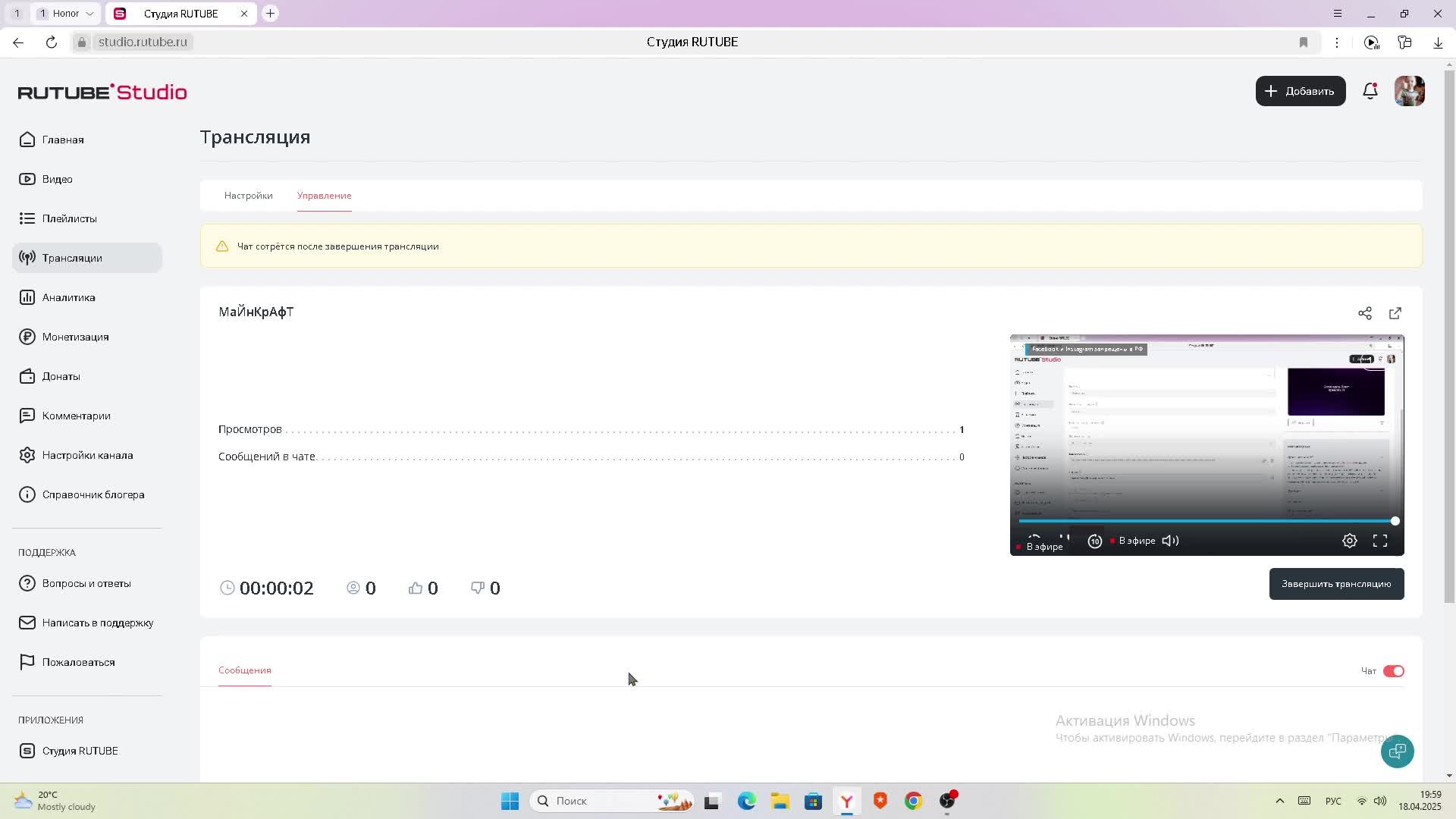Click the РУС language indicator

point(1333,801)
